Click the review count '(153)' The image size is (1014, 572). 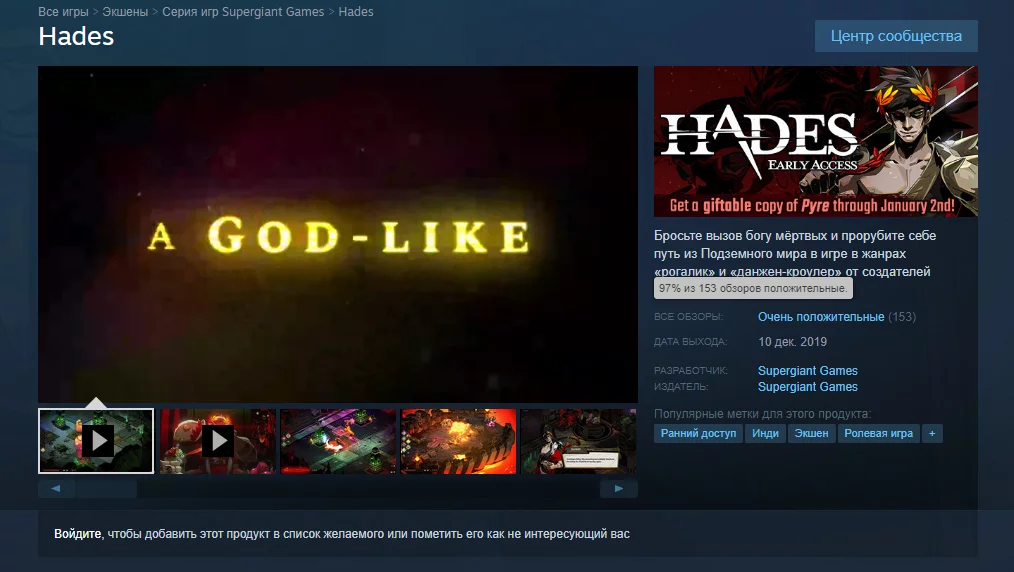902,317
